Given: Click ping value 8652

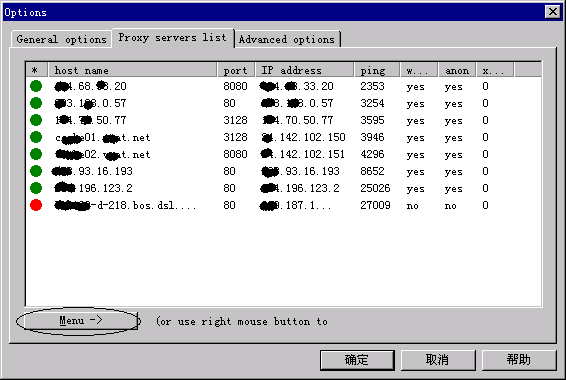Looking at the screenshot, I should 372,171.
